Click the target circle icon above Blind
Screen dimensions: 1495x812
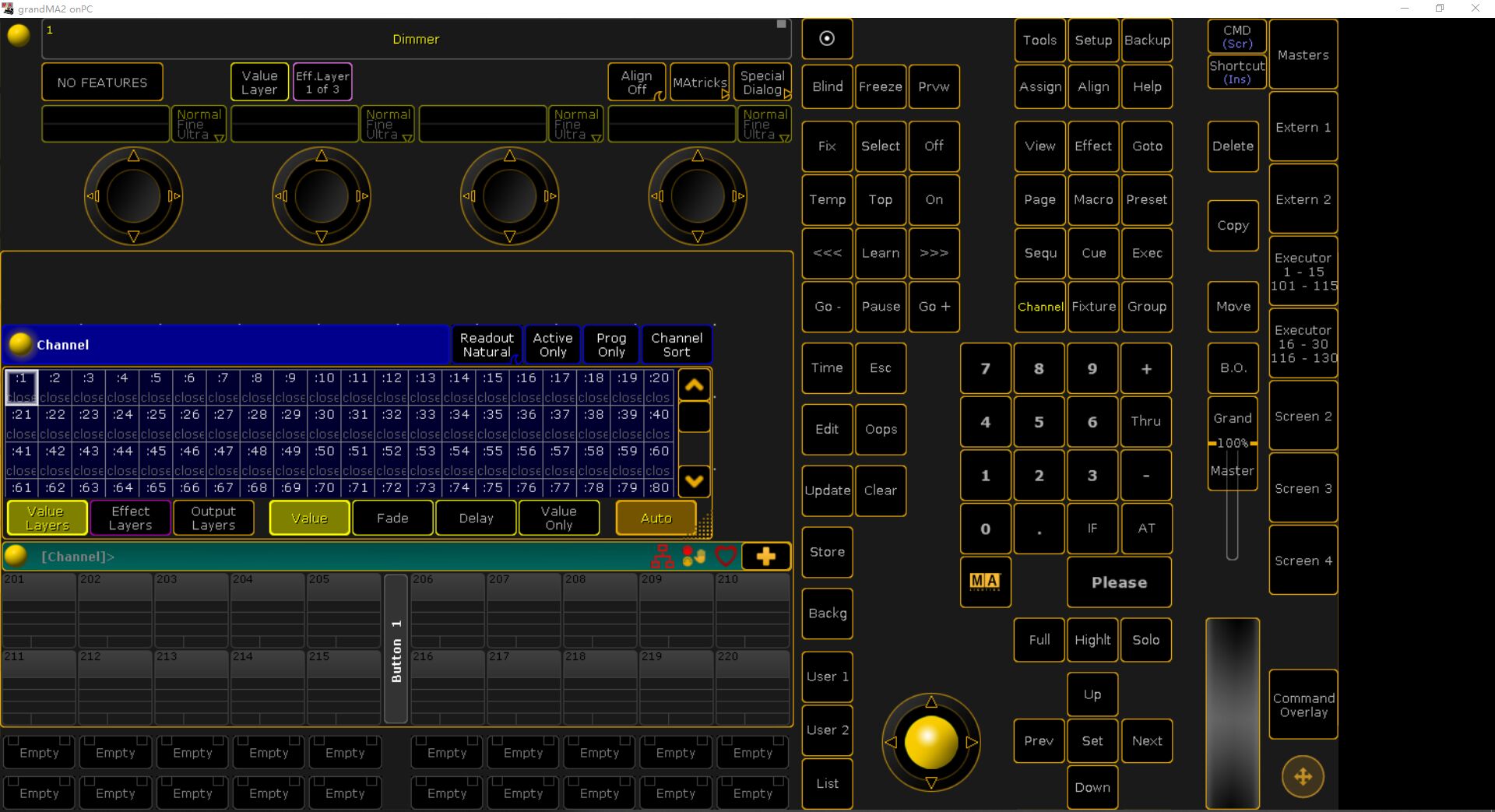coord(827,39)
